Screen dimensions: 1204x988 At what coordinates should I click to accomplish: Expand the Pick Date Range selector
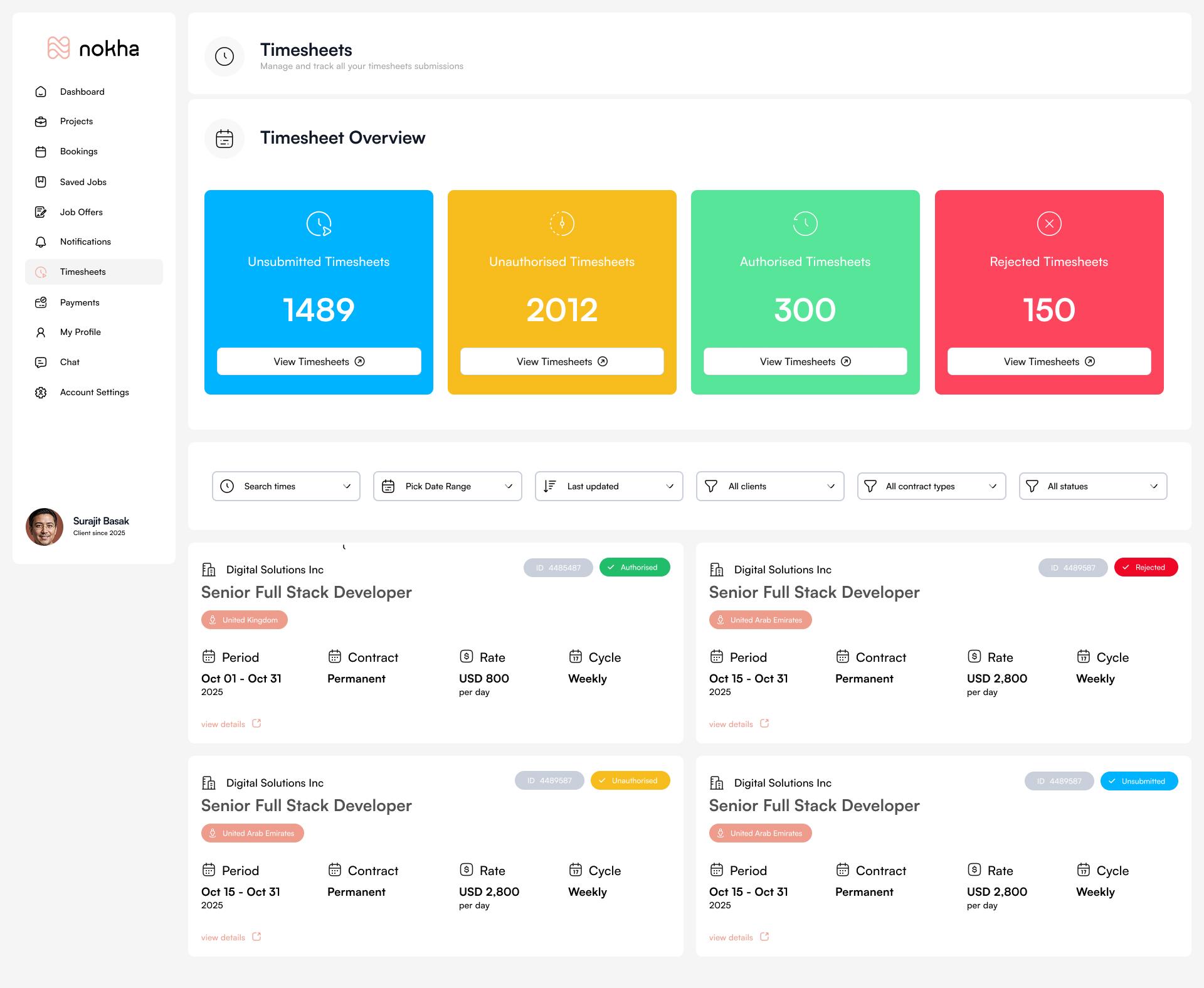point(447,486)
